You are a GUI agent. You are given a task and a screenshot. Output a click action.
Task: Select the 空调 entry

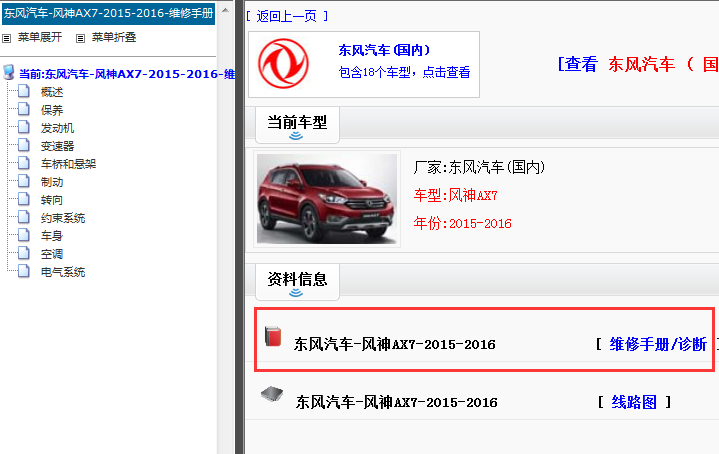click(52, 254)
